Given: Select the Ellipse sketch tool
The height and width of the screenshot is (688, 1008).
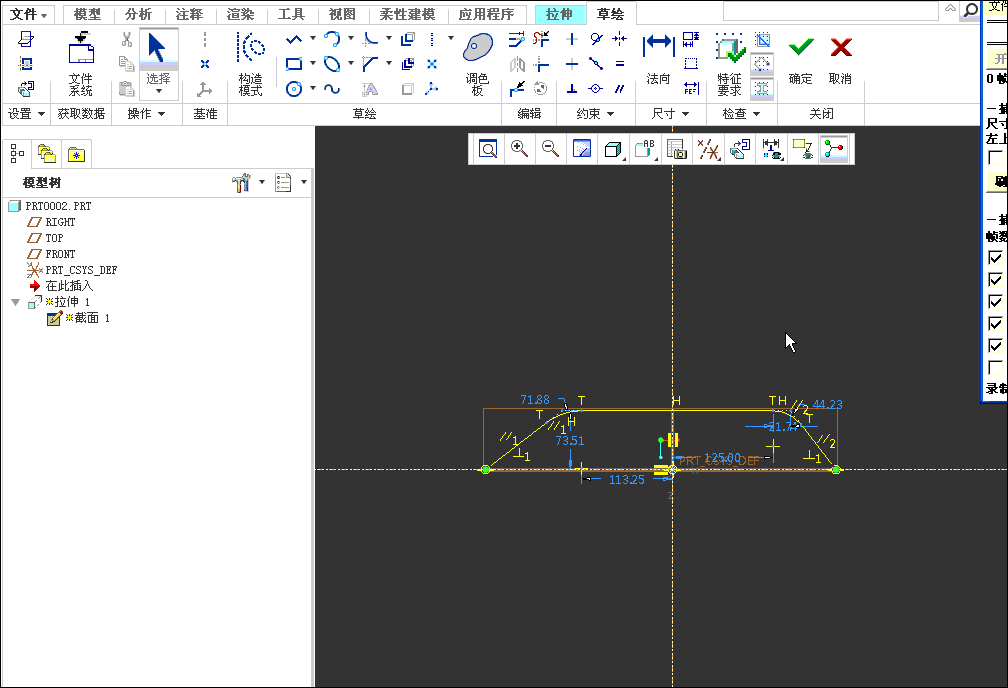Looking at the screenshot, I should [x=332, y=64].
